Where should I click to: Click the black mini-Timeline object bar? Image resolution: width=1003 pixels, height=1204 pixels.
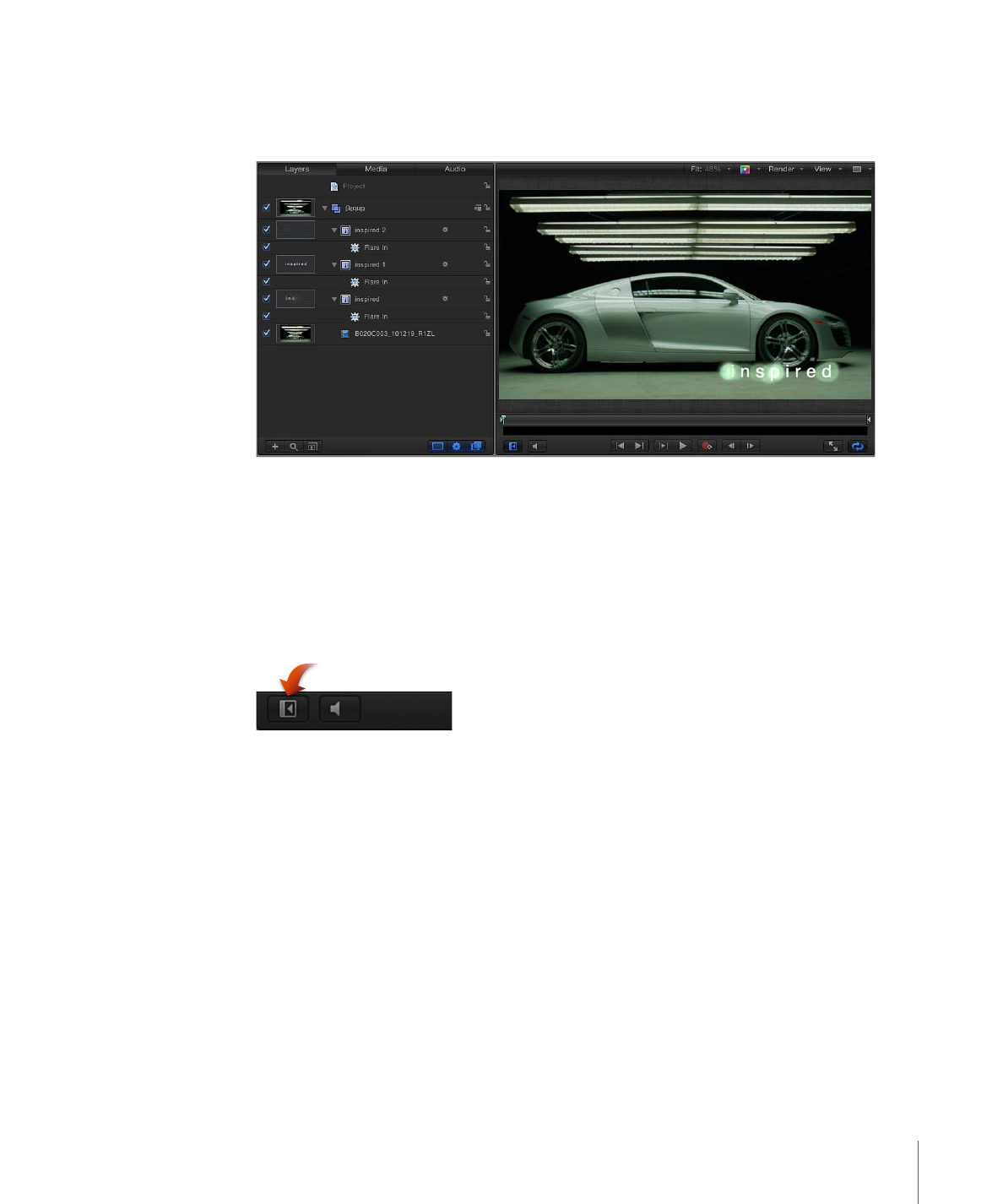[x=685, y=431]
